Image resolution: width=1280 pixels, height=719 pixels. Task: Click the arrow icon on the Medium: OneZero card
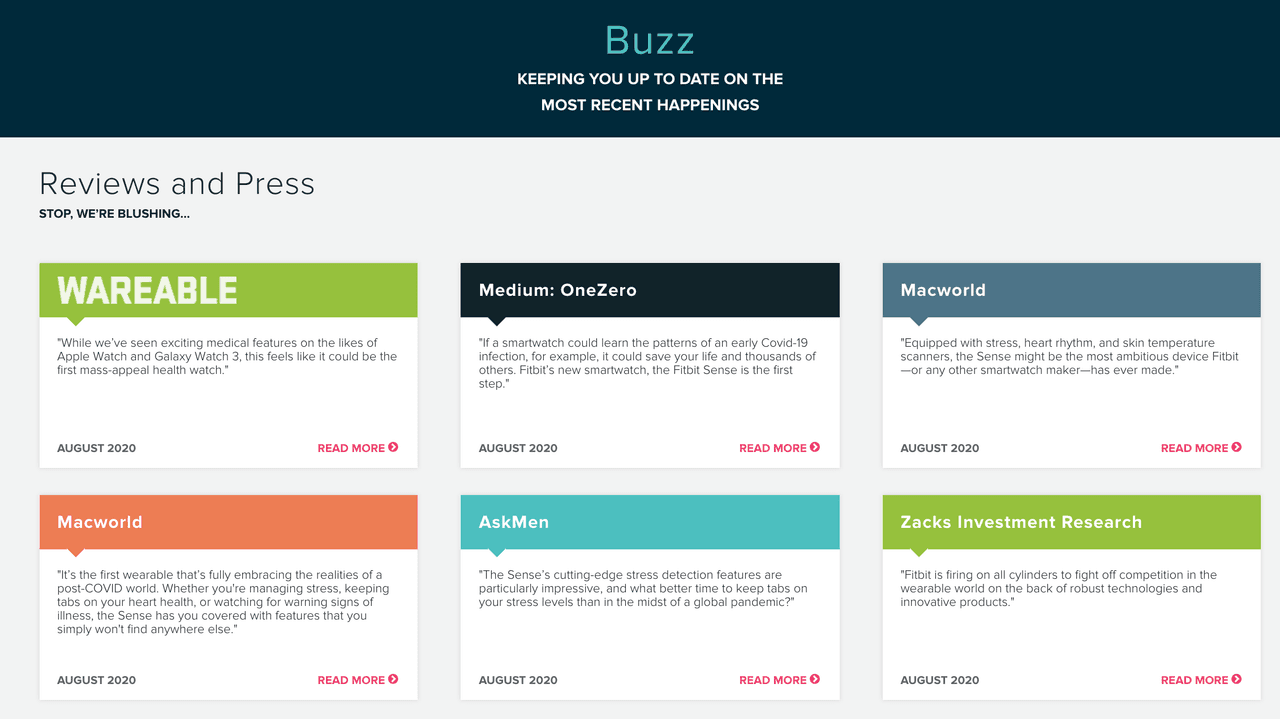click(x=816, y=448)
